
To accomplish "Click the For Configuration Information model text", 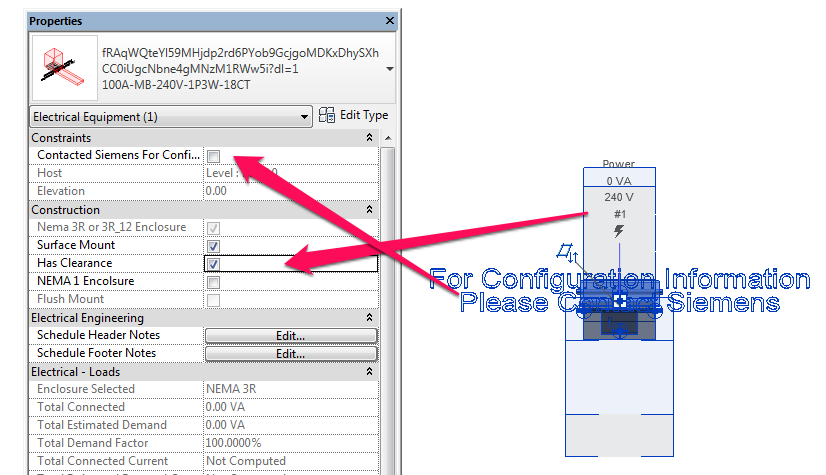I will (x=620, y=279).
